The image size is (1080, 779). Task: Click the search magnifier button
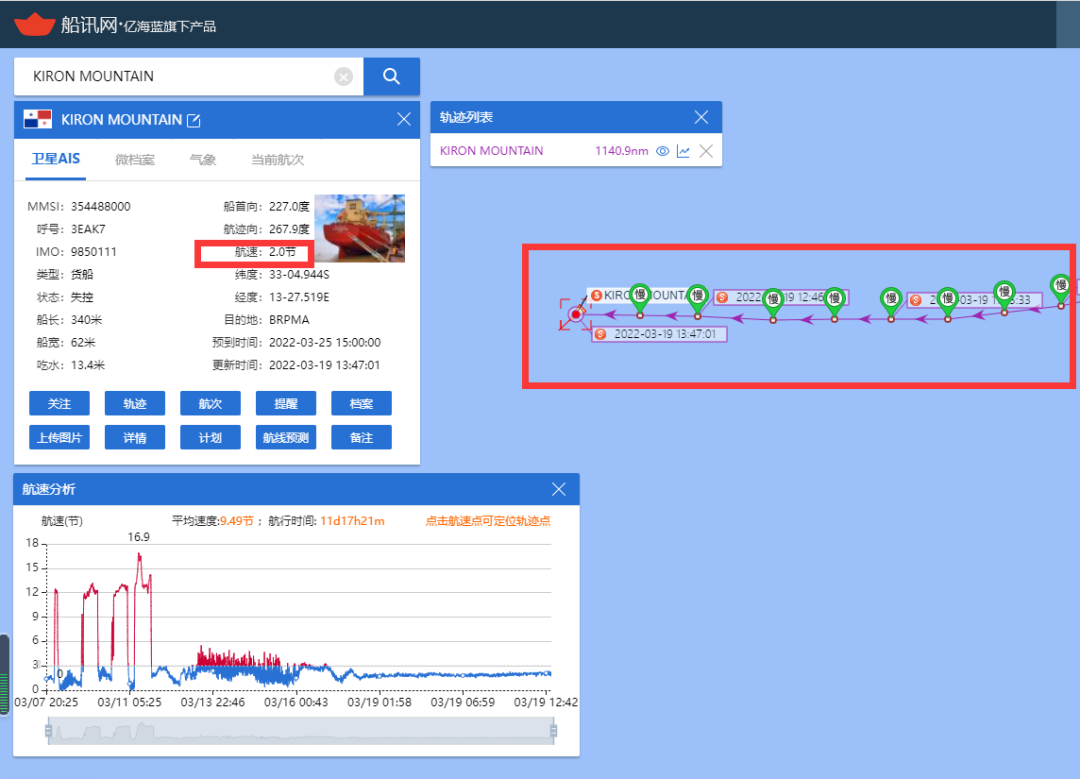click(x=391, y=77)
